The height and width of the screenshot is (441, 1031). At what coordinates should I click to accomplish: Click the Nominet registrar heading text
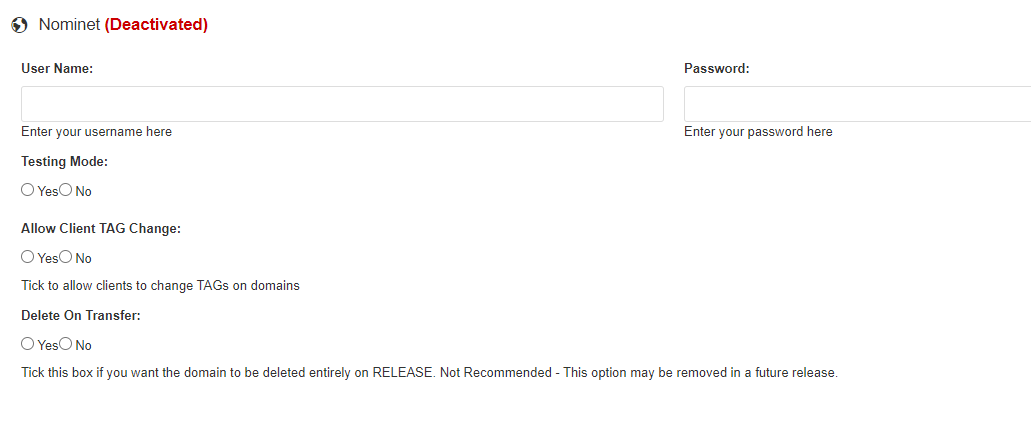69,25
